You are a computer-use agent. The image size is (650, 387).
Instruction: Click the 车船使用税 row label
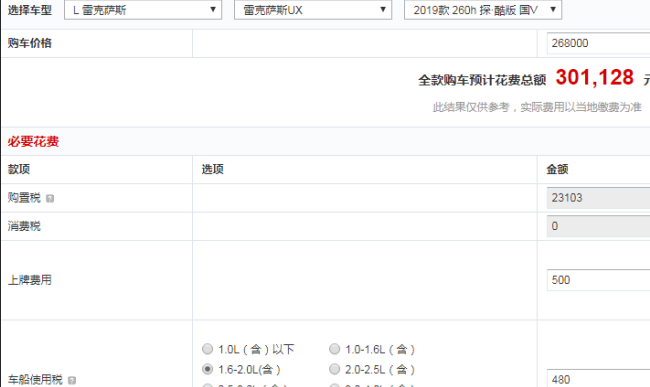35,380
